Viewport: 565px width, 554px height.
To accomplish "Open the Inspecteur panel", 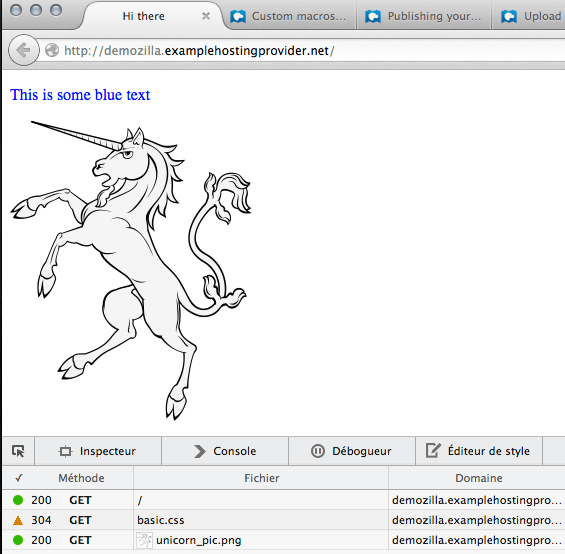I will click(98, 451).
